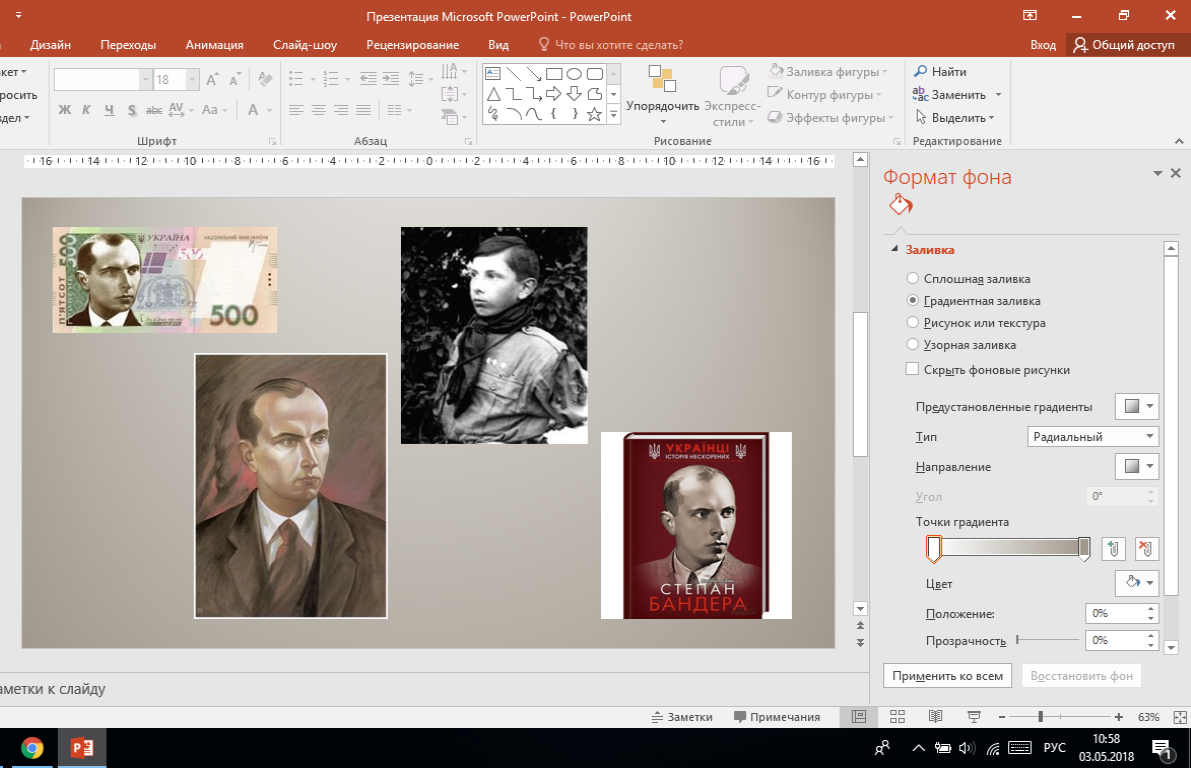Screen dimensions: 1191x769
Task: Add a gradient stop
Action: tap(1114, 549)
